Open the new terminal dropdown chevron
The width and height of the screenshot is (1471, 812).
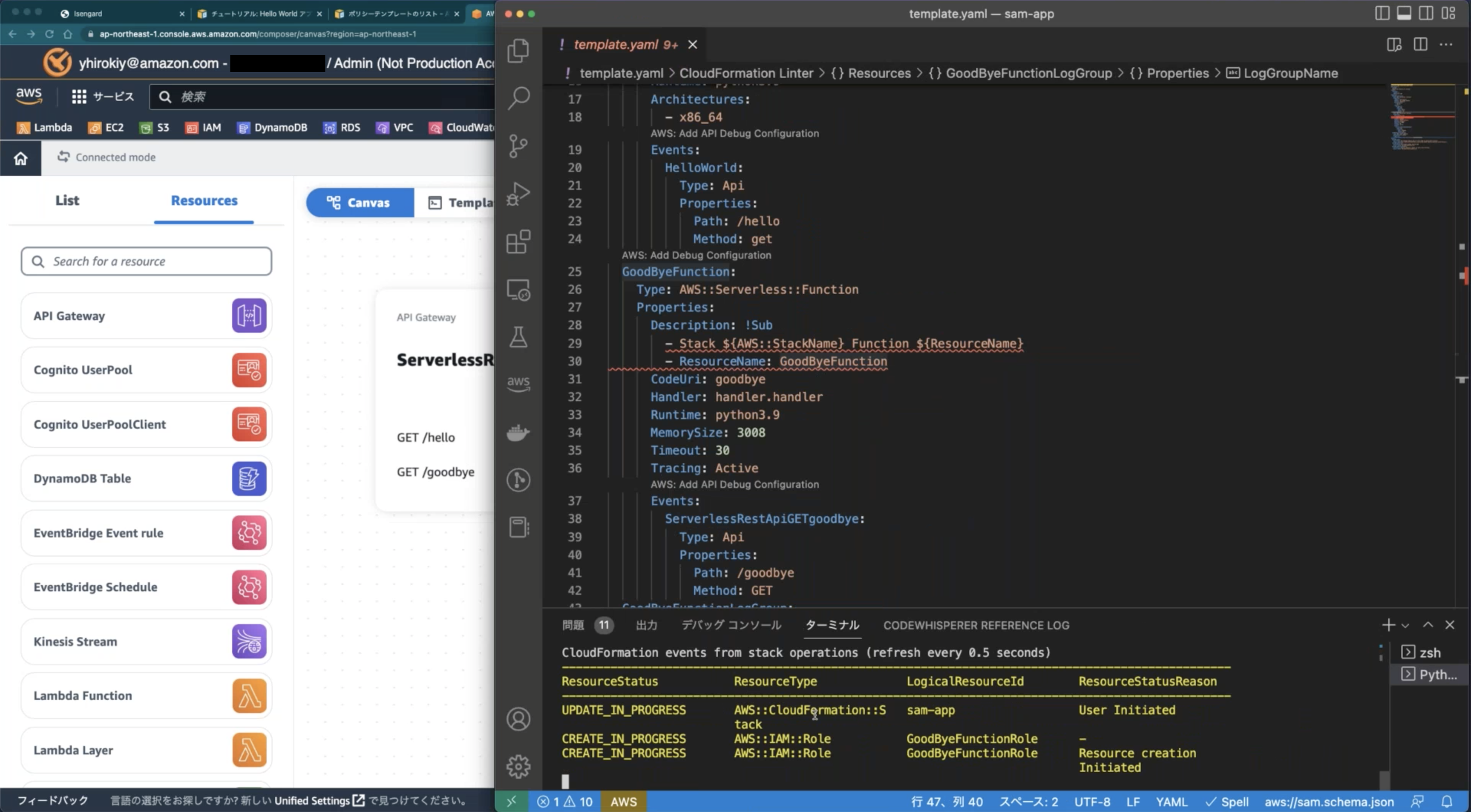(1405, 625)
